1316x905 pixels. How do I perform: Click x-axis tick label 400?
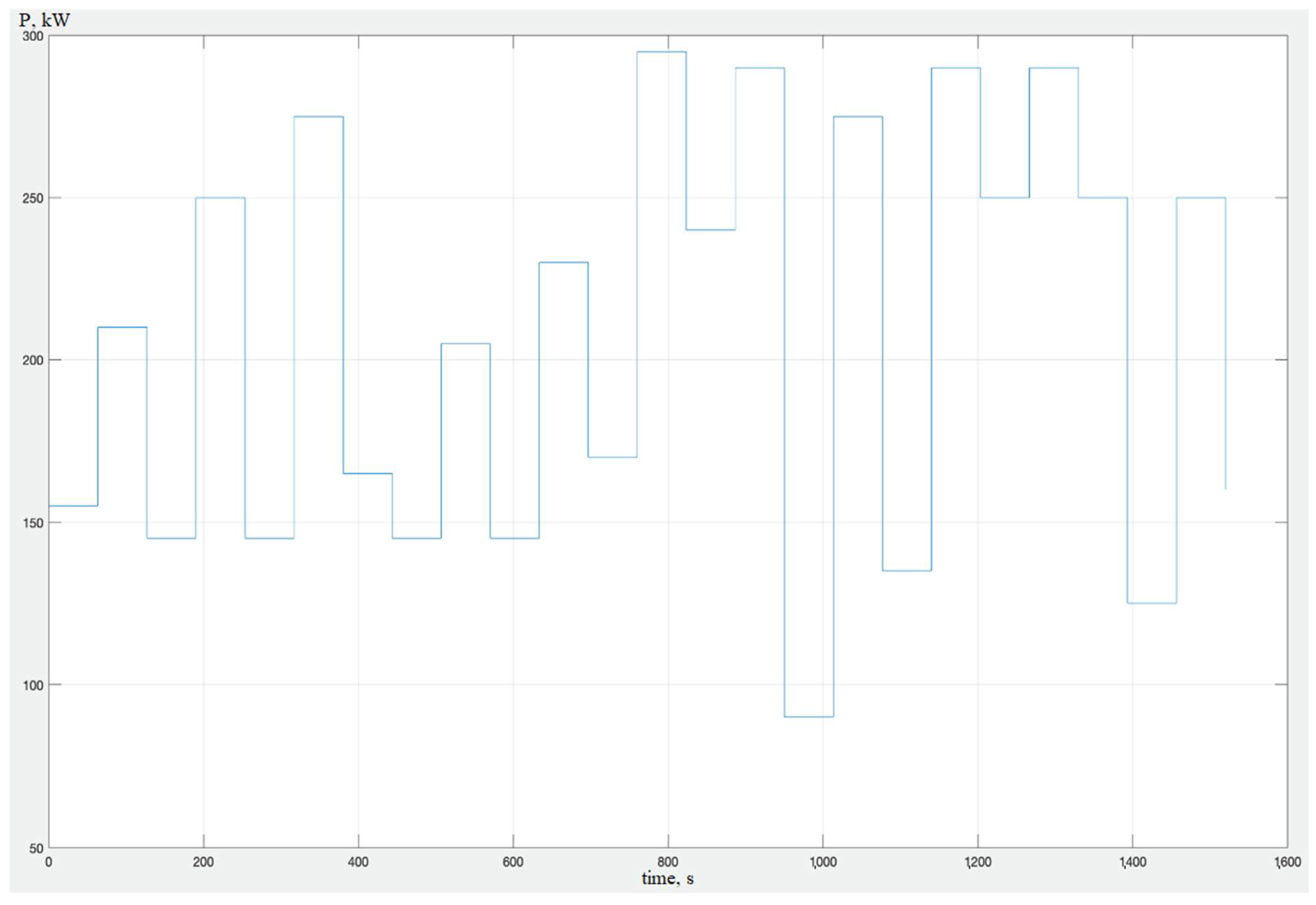358,863
